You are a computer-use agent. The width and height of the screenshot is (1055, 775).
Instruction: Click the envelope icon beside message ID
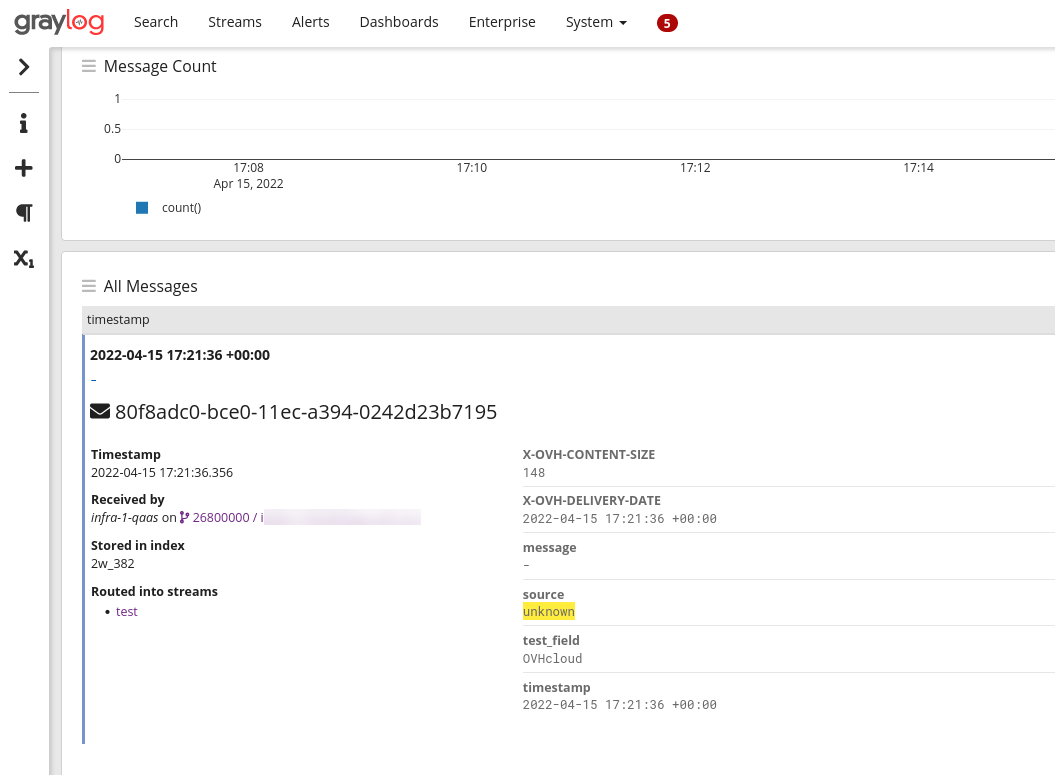click(100, 411)
